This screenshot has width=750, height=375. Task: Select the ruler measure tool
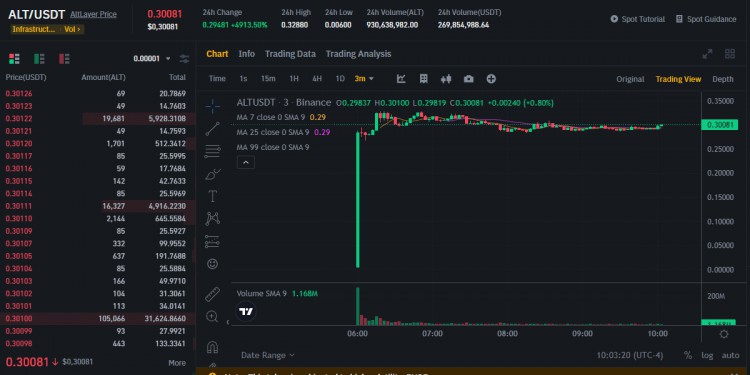tap(212, 294)
